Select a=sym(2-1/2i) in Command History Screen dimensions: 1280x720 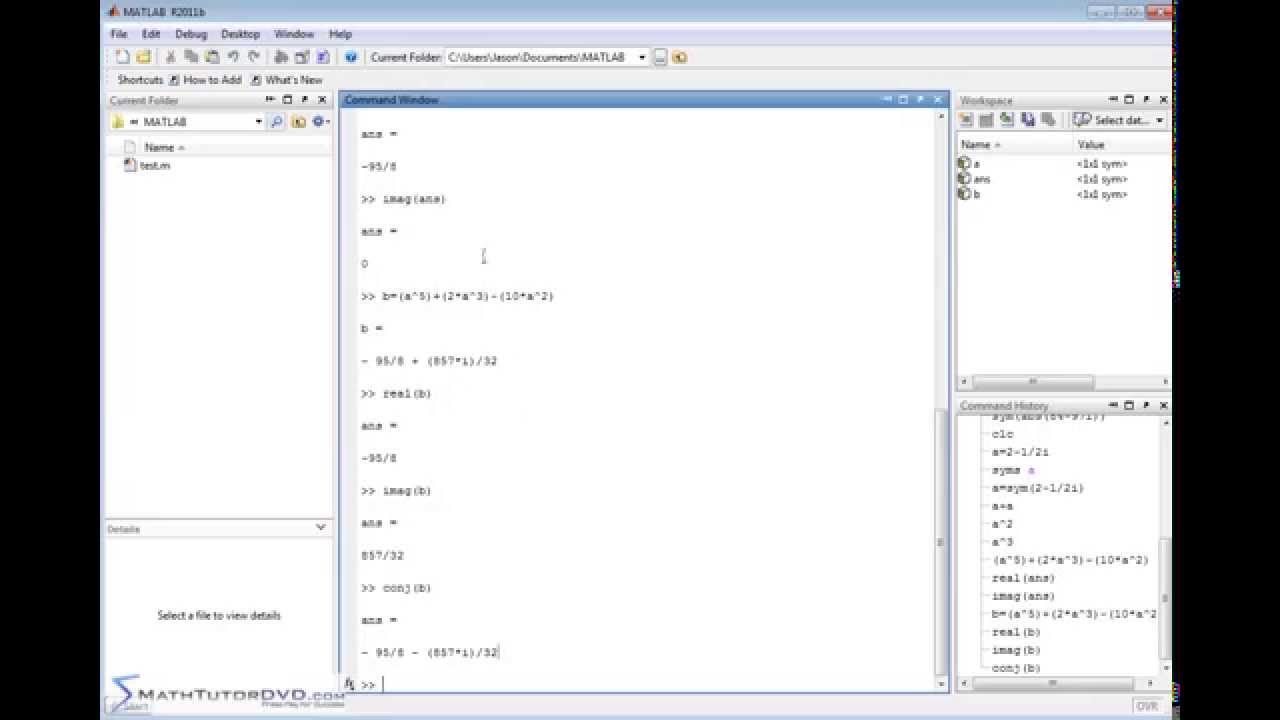coord(1037,488)
